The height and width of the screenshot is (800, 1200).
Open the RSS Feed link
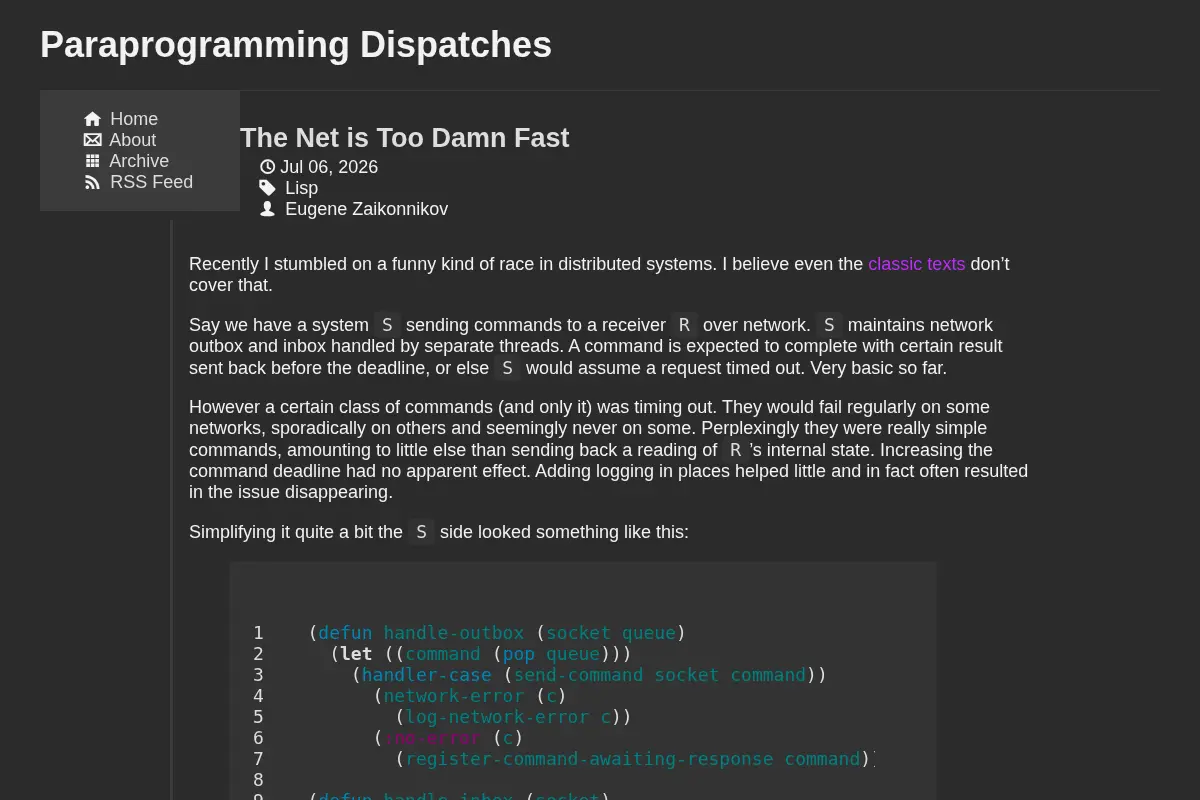coord(151,182)
